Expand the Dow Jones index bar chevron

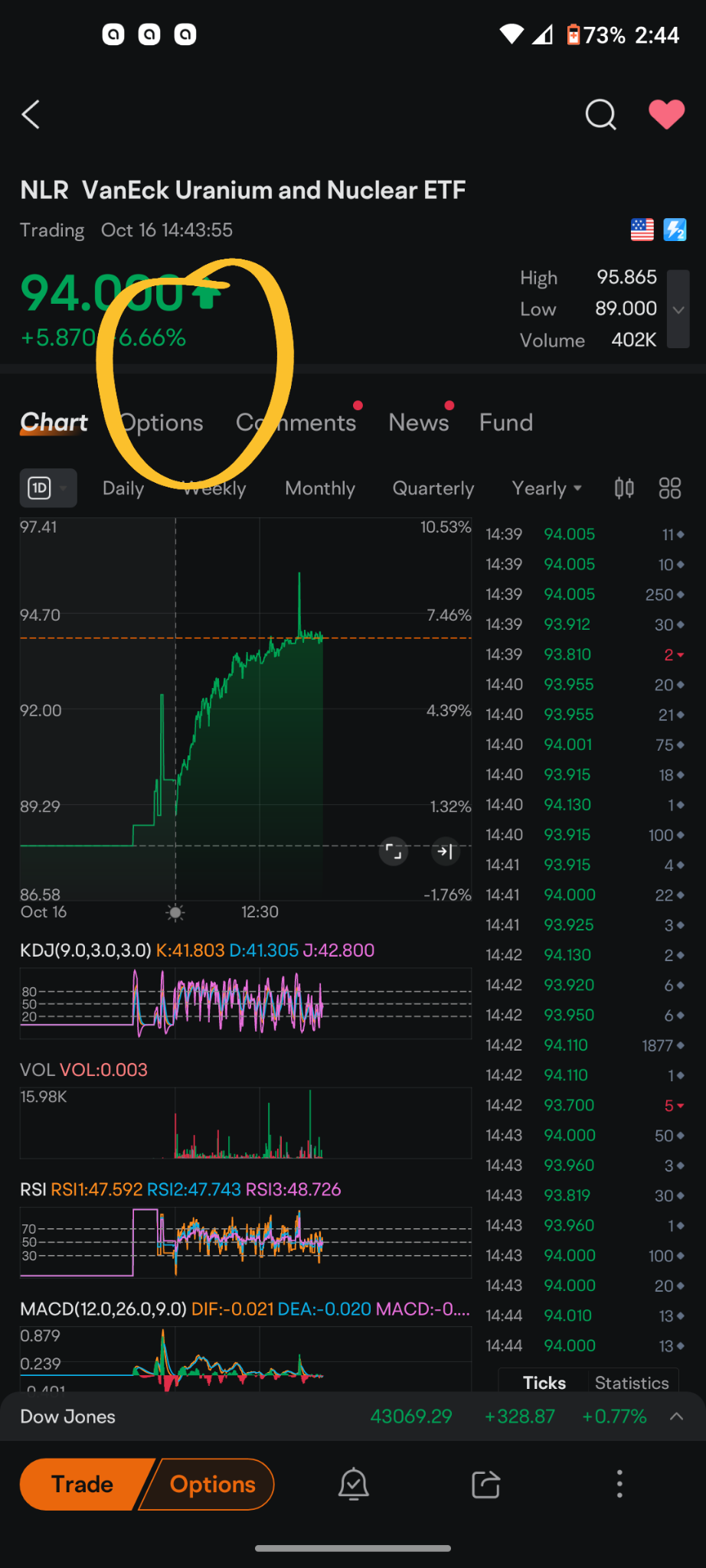[x=676, y=1416]
